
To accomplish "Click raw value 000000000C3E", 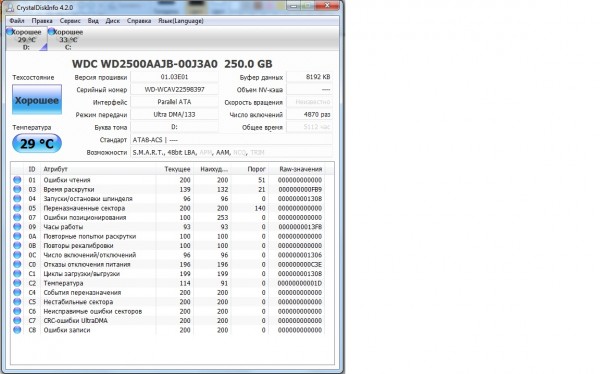I will (x=300, y=265).
